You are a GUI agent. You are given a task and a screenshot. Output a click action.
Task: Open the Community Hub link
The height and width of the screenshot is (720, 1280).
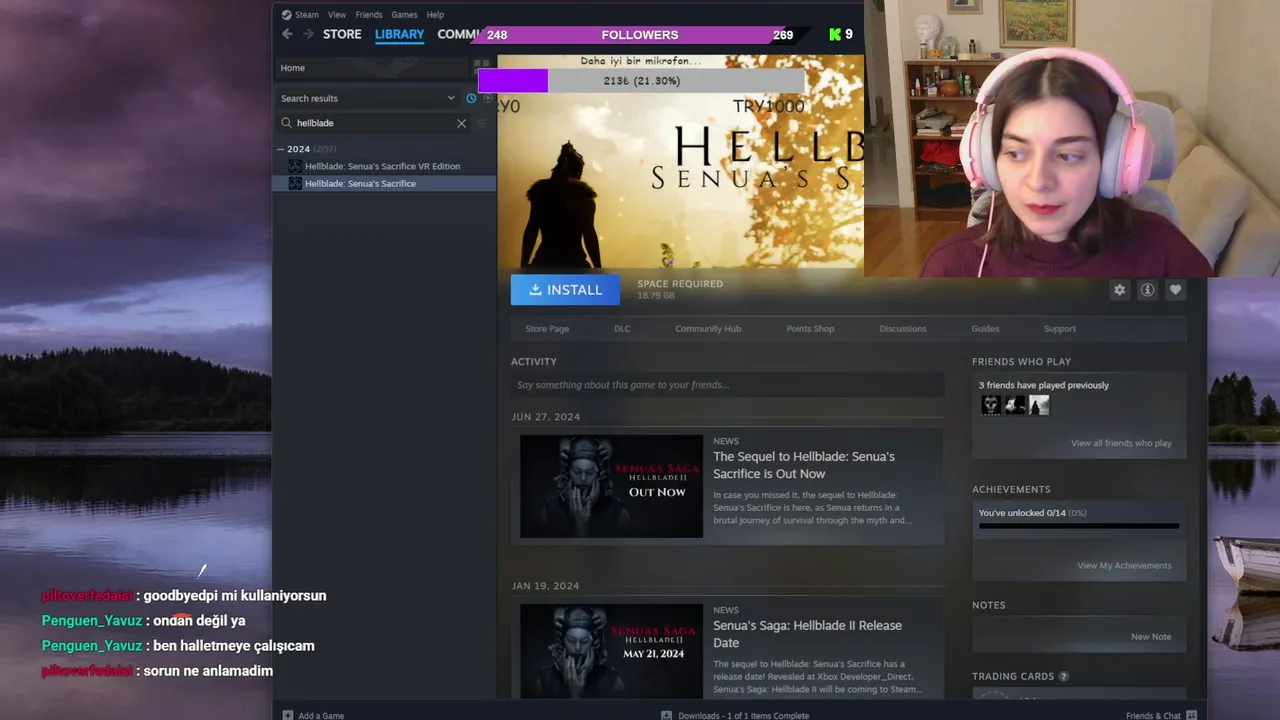point(708,329)
